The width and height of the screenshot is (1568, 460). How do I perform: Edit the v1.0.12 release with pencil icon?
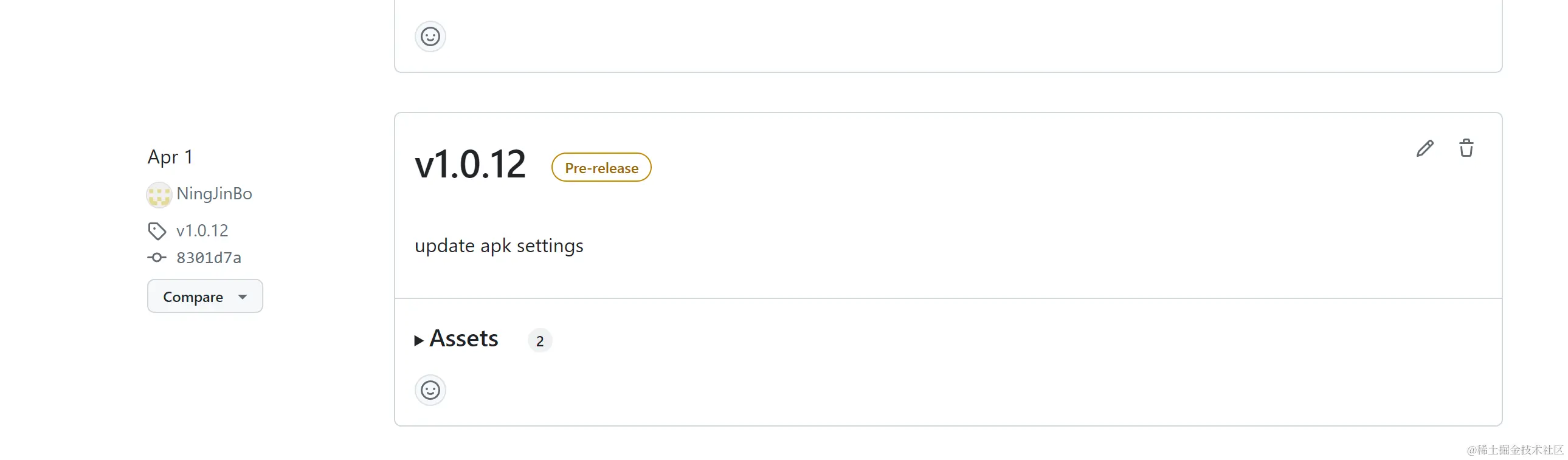click(x=1425, y=148)
